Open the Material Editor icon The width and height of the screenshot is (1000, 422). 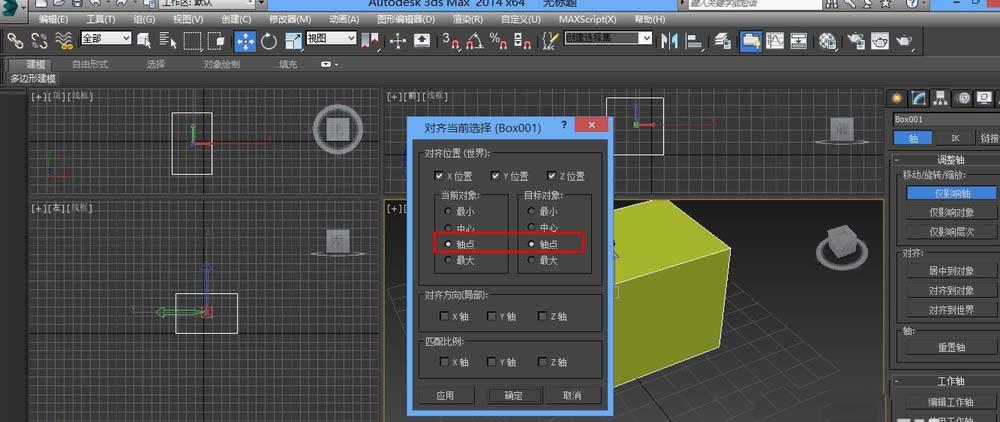tap(827, 41)
